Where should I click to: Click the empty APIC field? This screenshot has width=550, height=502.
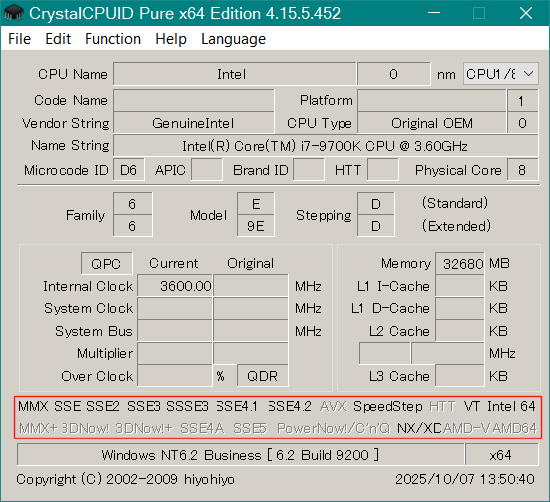[x=207, y=170]
